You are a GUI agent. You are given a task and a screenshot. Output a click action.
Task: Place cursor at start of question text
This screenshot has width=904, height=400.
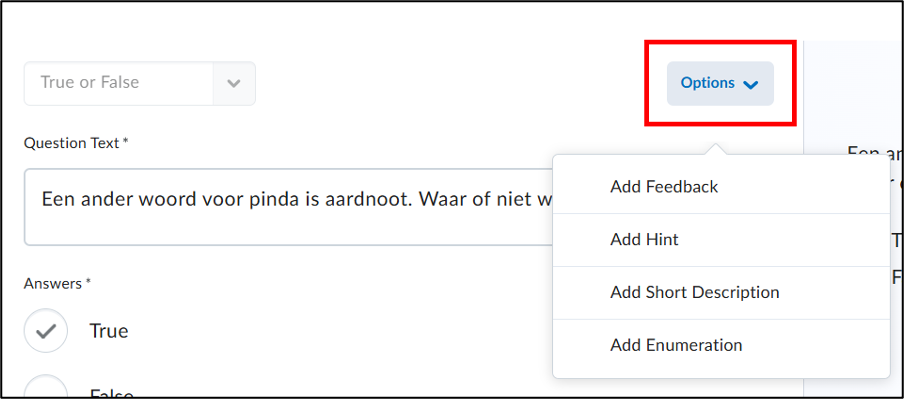pos(43,198)
